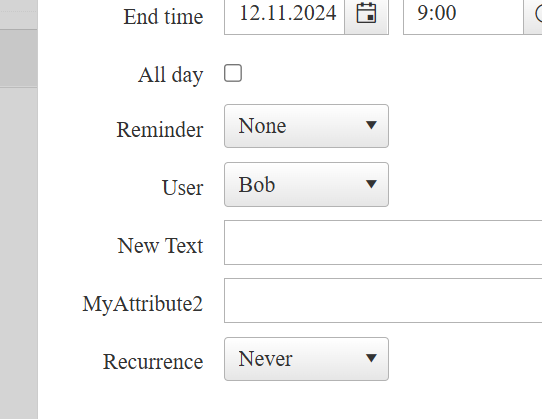
Task: Focus the MyAttribute2 input field
Action: pos(383,300)
